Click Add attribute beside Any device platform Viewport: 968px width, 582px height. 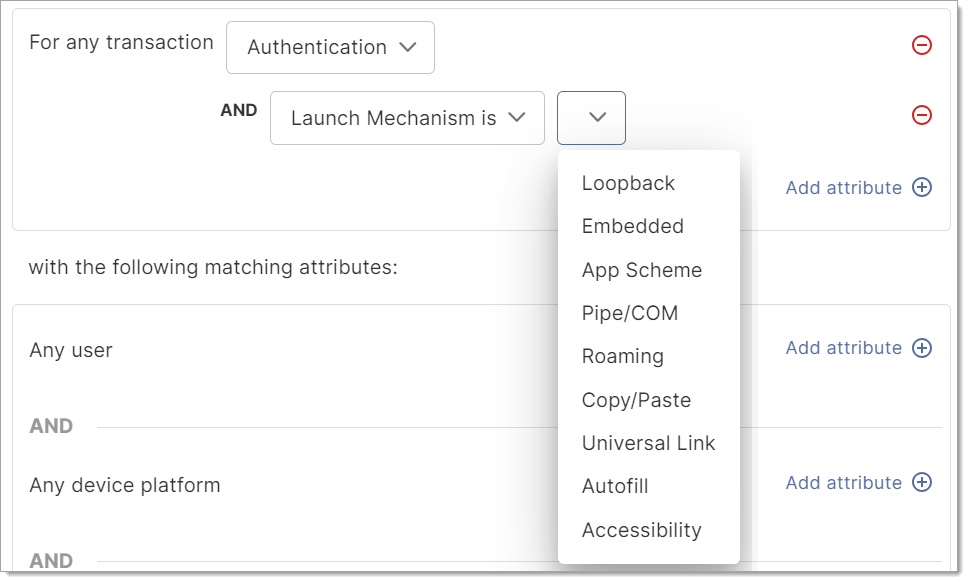(x=843, y=483)
